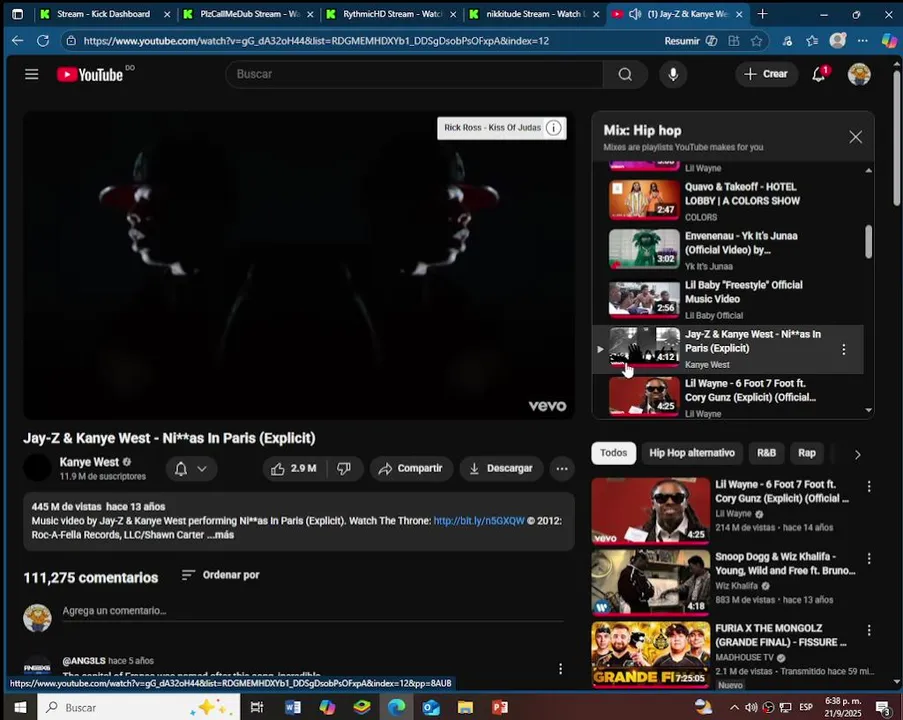Open the Rick Ross card info icon

click(x=553, y=128)
